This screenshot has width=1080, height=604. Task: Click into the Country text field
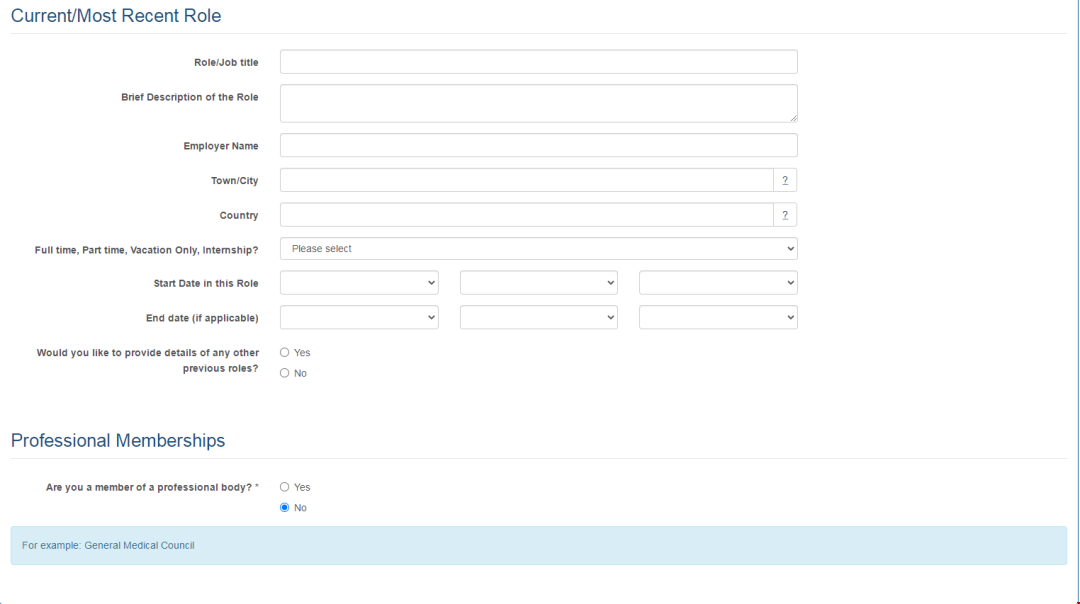pos(526,215)
